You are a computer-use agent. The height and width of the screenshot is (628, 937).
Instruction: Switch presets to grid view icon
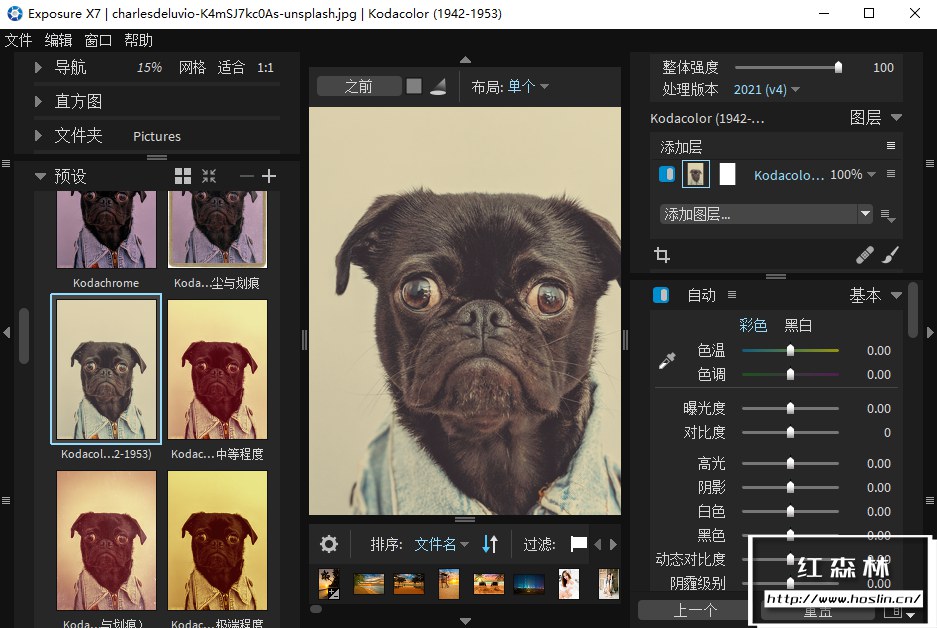pyautogui.click(x=183, y=176)
